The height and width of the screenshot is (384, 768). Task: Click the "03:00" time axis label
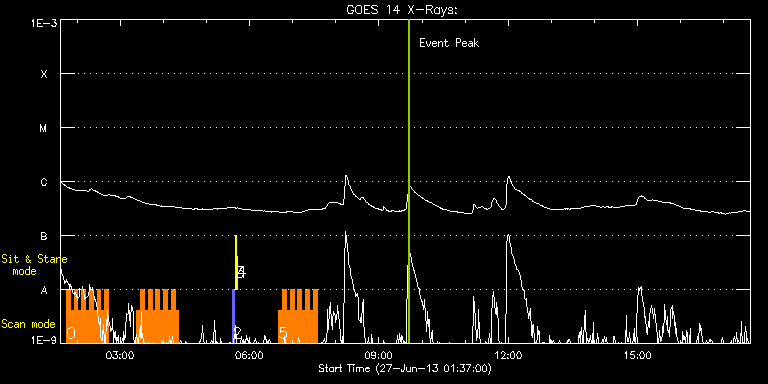tap(120, 355)
